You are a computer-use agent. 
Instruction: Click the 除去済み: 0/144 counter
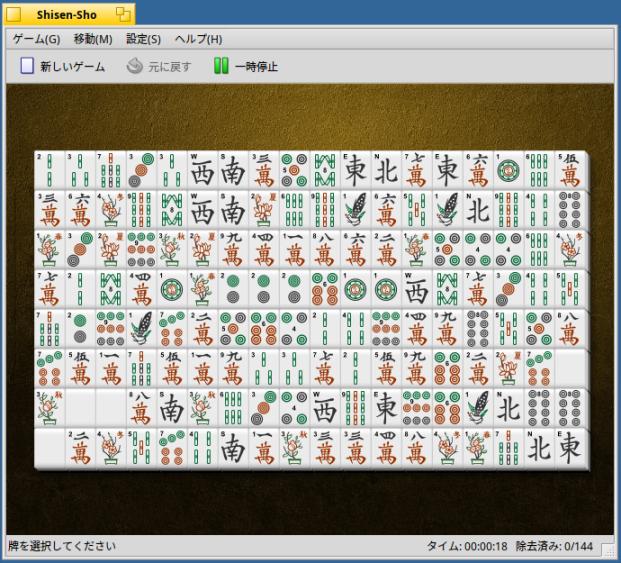[554, 546]
